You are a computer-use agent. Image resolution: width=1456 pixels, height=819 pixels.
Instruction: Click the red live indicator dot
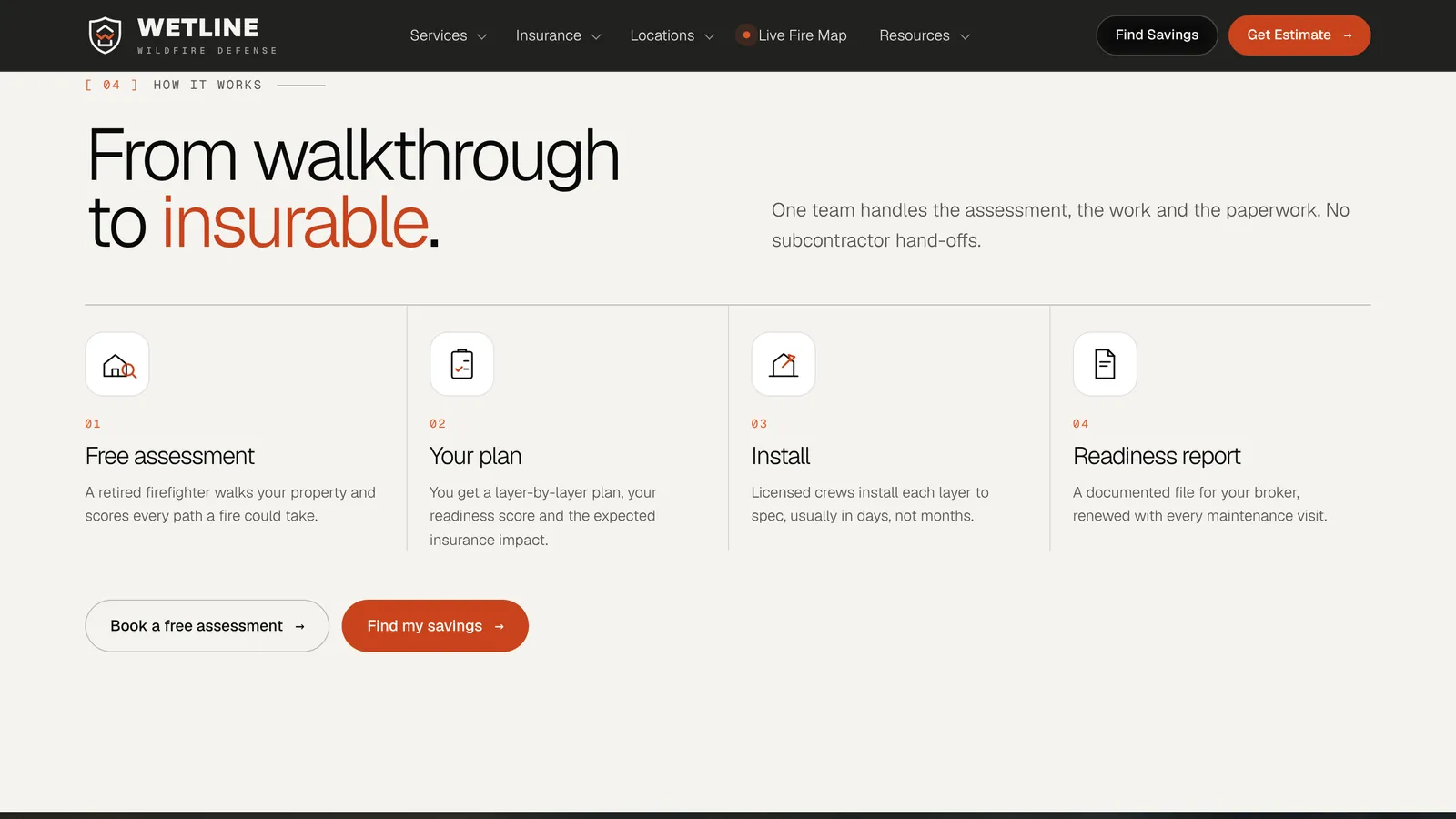pos(746,35)
